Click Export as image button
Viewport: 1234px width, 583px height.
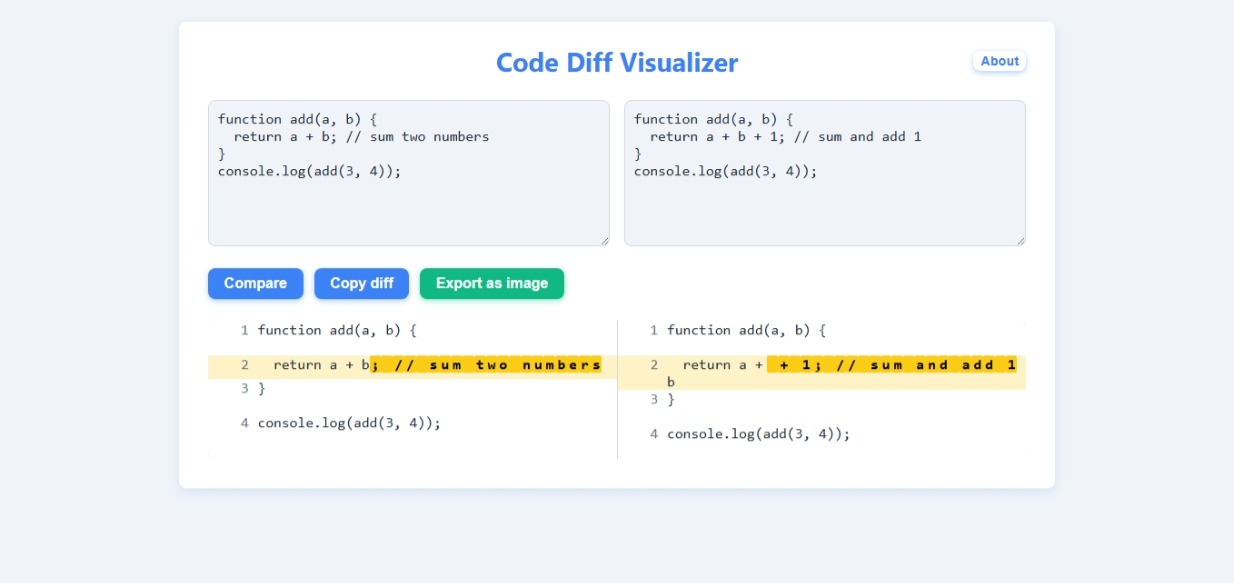coord(492,283)
